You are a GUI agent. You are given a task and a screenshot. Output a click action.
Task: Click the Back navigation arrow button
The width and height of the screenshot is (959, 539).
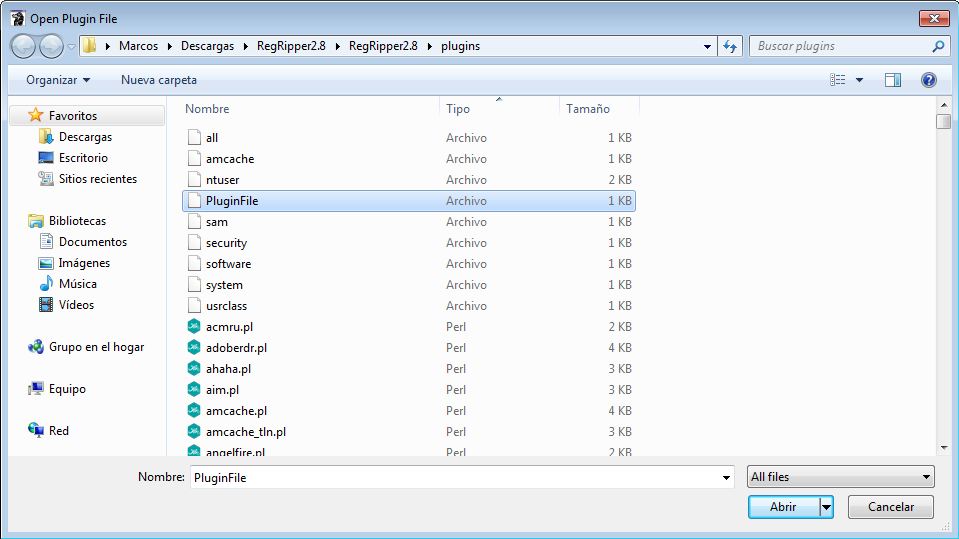click(x=24, y=46)
